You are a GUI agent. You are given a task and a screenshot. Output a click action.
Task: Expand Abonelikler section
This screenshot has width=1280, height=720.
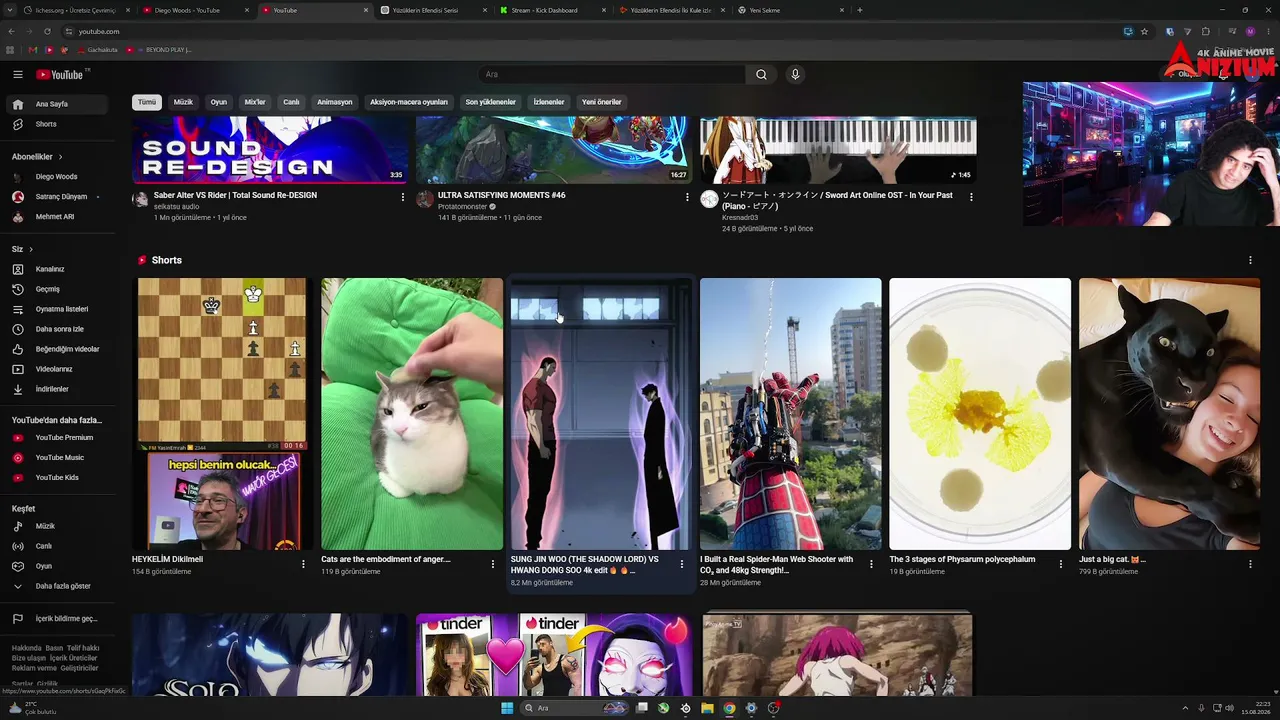point(37,157)
